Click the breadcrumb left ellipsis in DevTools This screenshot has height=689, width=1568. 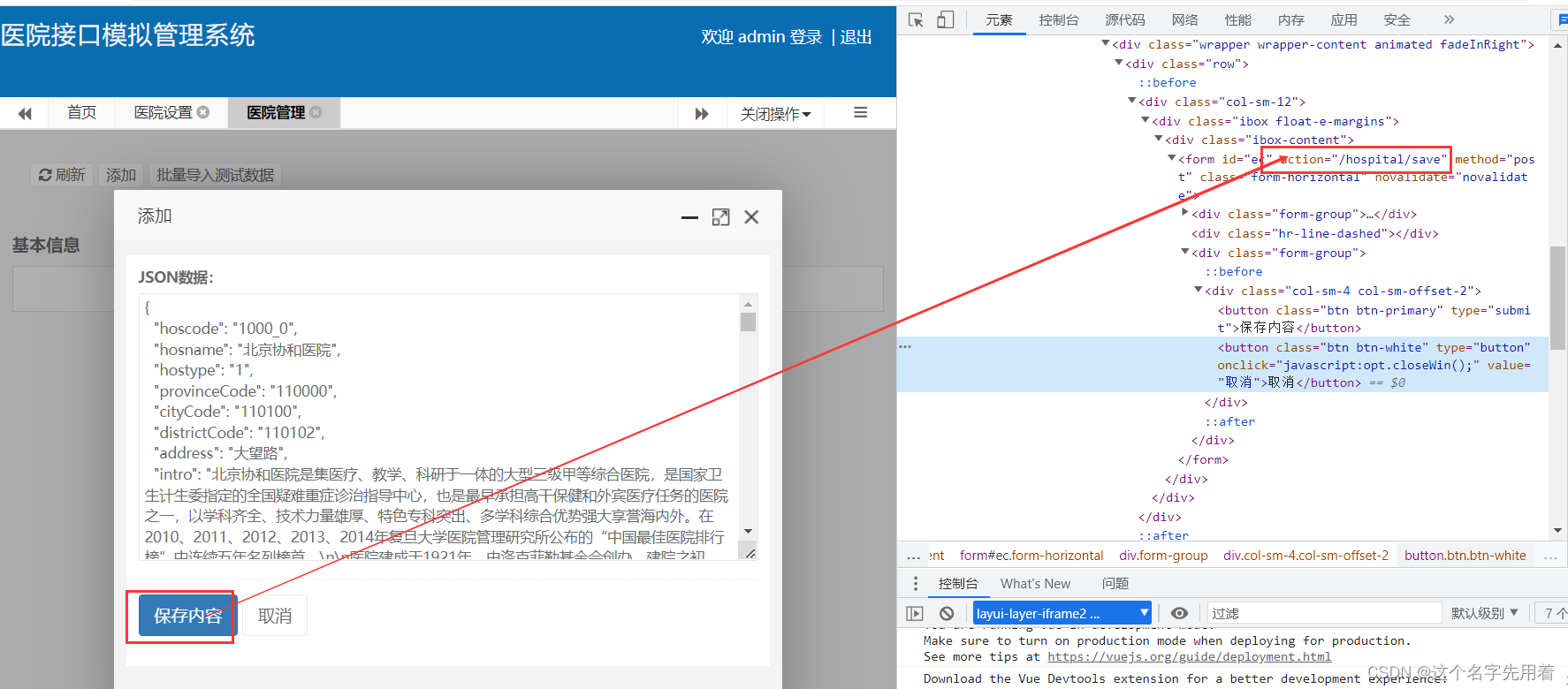coord(913,556)
